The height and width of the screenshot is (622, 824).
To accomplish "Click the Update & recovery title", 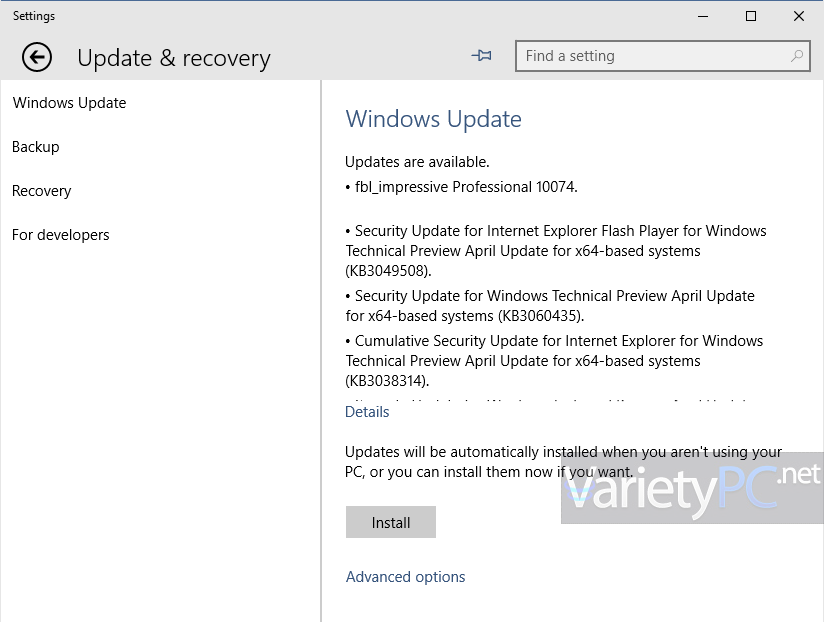I will [174, 58].
